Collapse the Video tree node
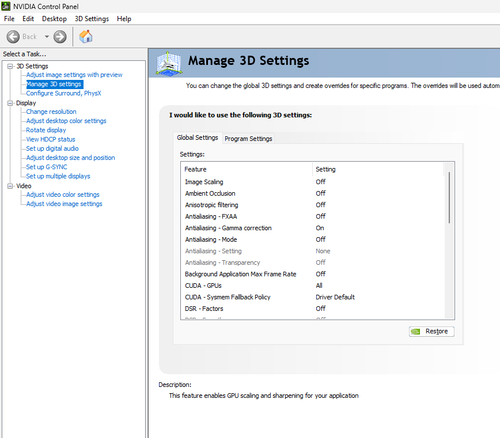 (10, 186)
